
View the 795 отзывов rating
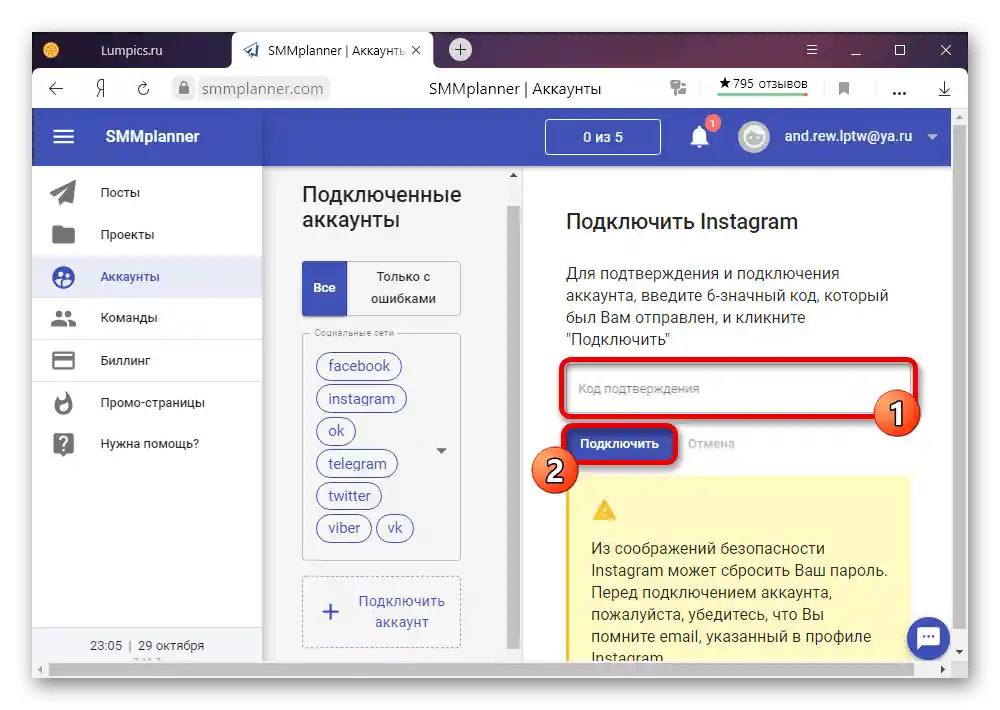click(x=762, y=84)
